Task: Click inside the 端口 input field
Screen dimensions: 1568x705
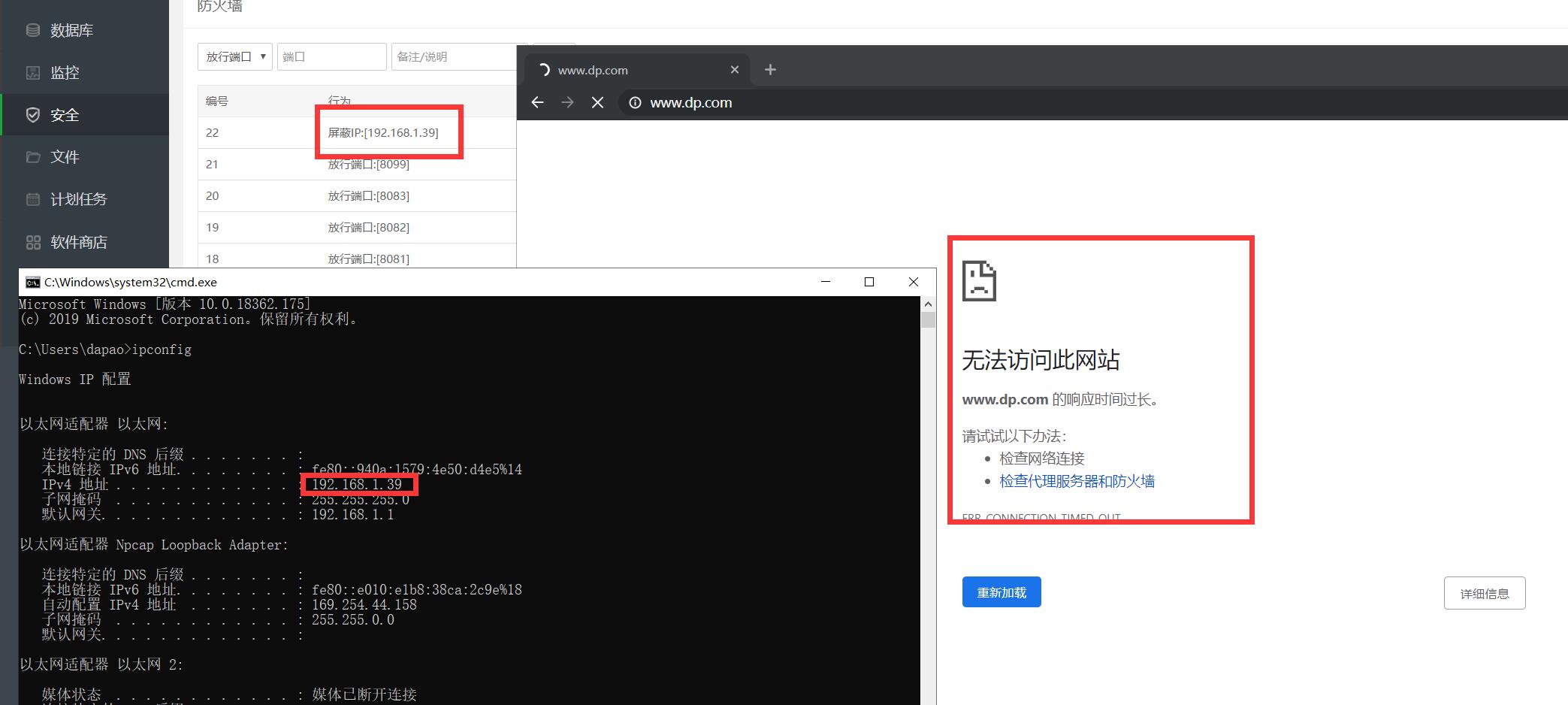Action: [x=331, y=56]
